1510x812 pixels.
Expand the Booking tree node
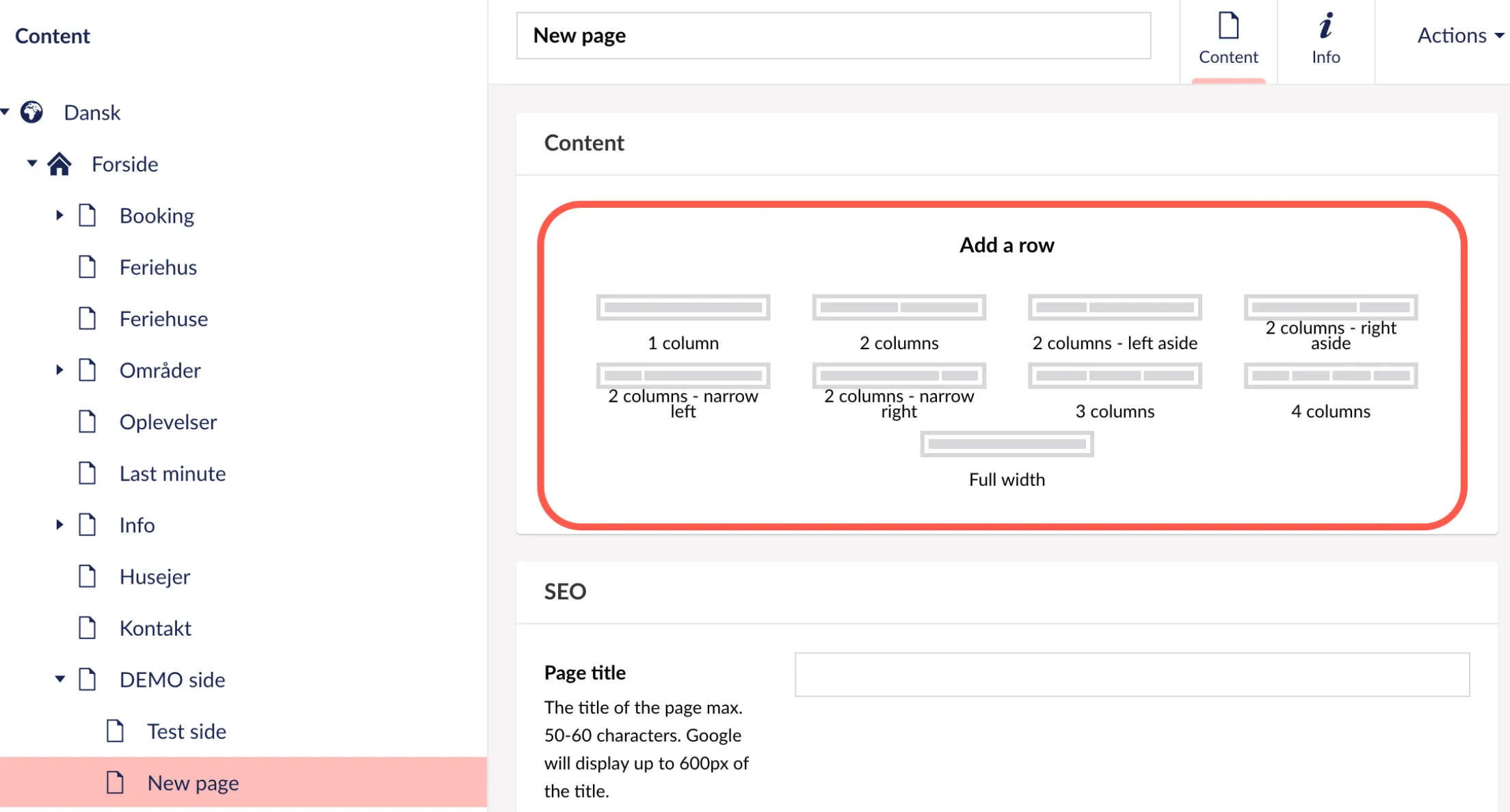59,215
